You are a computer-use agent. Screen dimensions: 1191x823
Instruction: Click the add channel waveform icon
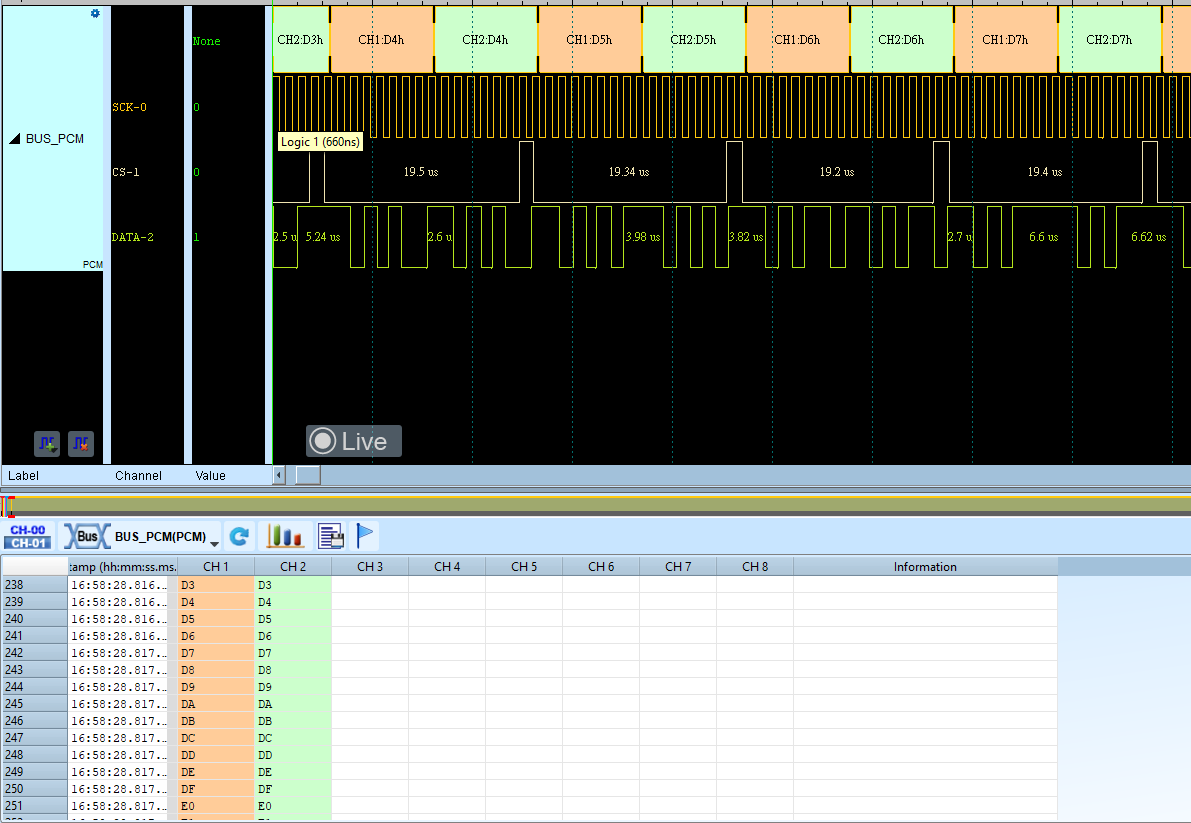47,443
